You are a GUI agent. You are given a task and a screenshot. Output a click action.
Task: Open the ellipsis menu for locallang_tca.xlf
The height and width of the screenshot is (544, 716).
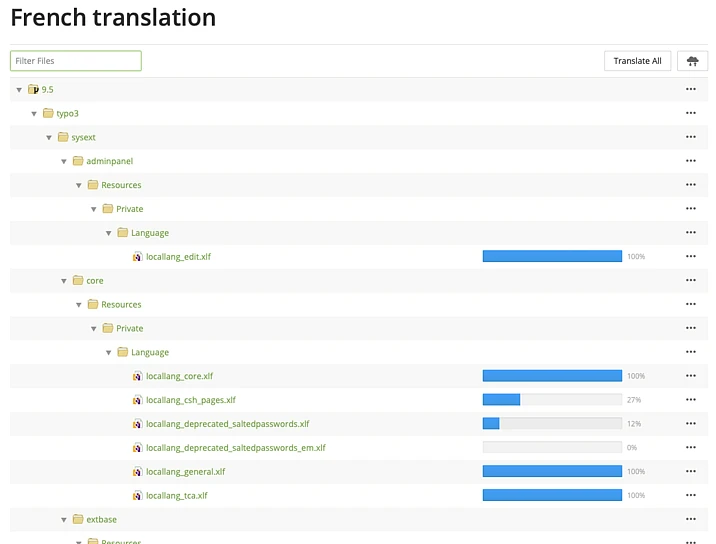click(690, 495)
